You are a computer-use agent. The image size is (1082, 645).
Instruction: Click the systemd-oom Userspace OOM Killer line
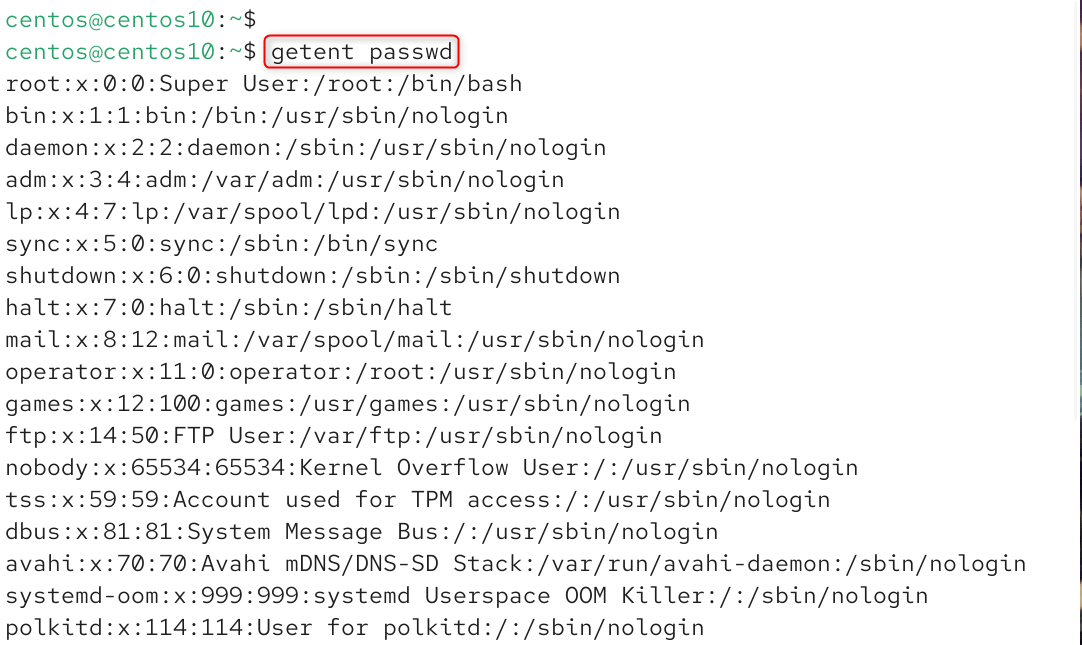click(466, 596)
